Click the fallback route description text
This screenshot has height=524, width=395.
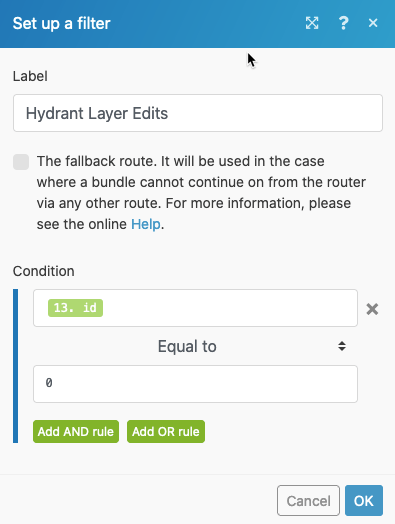point(201,193)
